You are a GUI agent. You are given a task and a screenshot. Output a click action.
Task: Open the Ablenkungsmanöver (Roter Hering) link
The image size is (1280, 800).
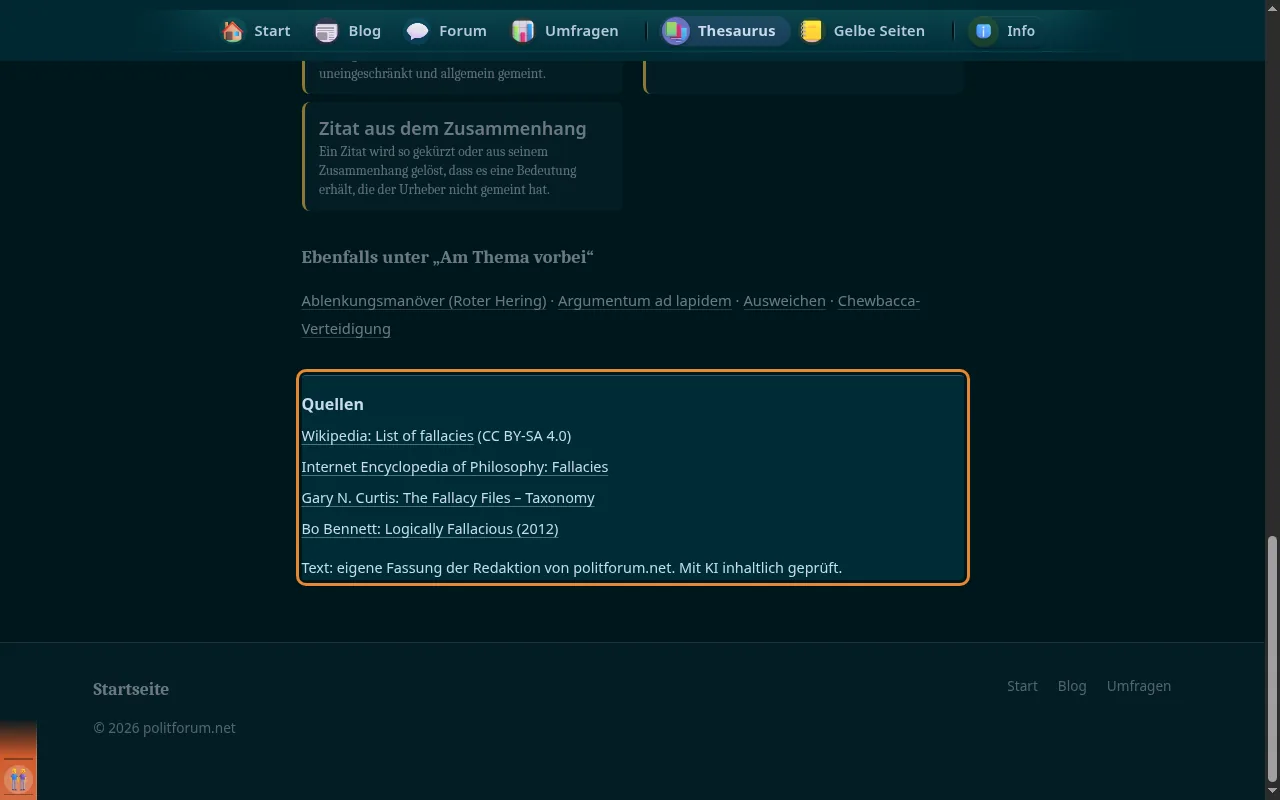pyautogui.click(x=424, y=301)
